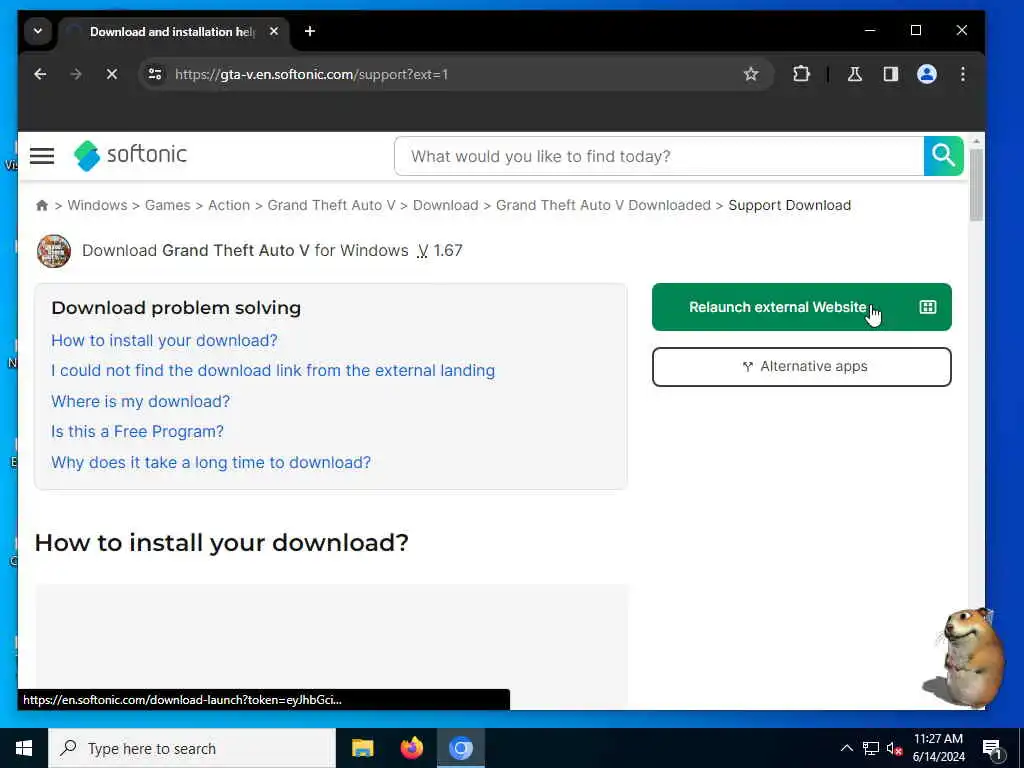Click the taskbar search box

tap(192, 748)
